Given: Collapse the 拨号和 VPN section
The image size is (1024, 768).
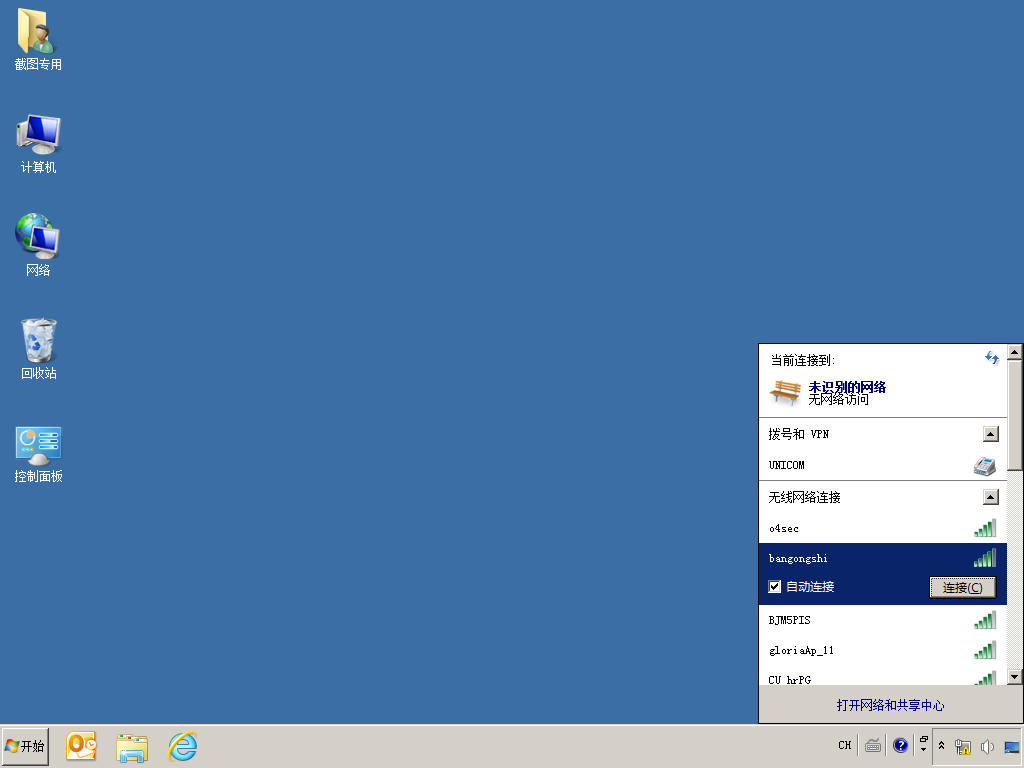Looking at the screenshot, I should click(x=991, y=434).
